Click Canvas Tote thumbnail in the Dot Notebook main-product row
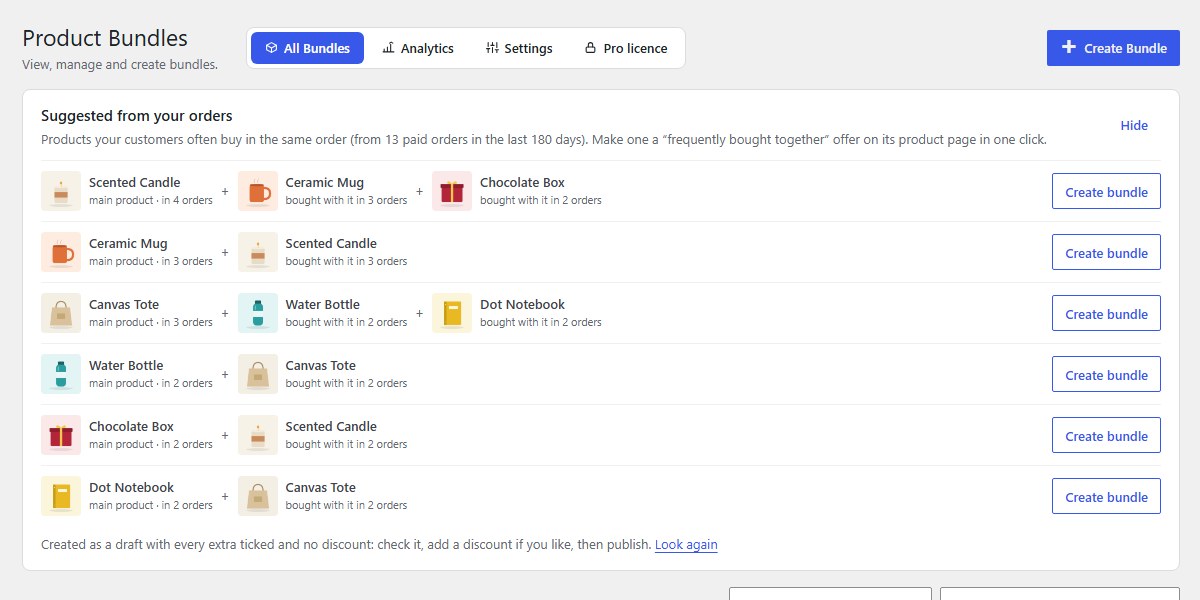 (258, 496)
